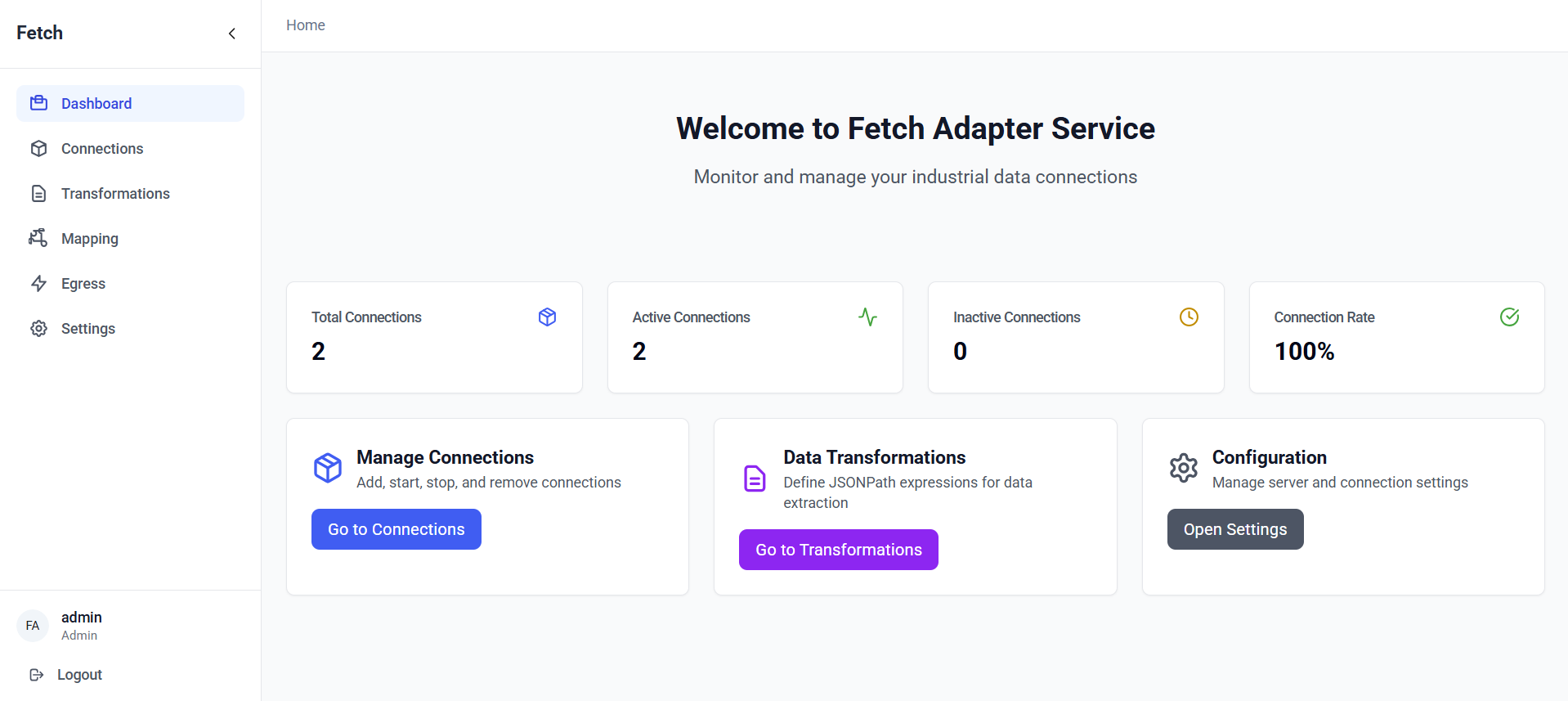Click the Mapping route icon in sidebar
Viewport: 1568px width, 701px height.
[38, 238]
